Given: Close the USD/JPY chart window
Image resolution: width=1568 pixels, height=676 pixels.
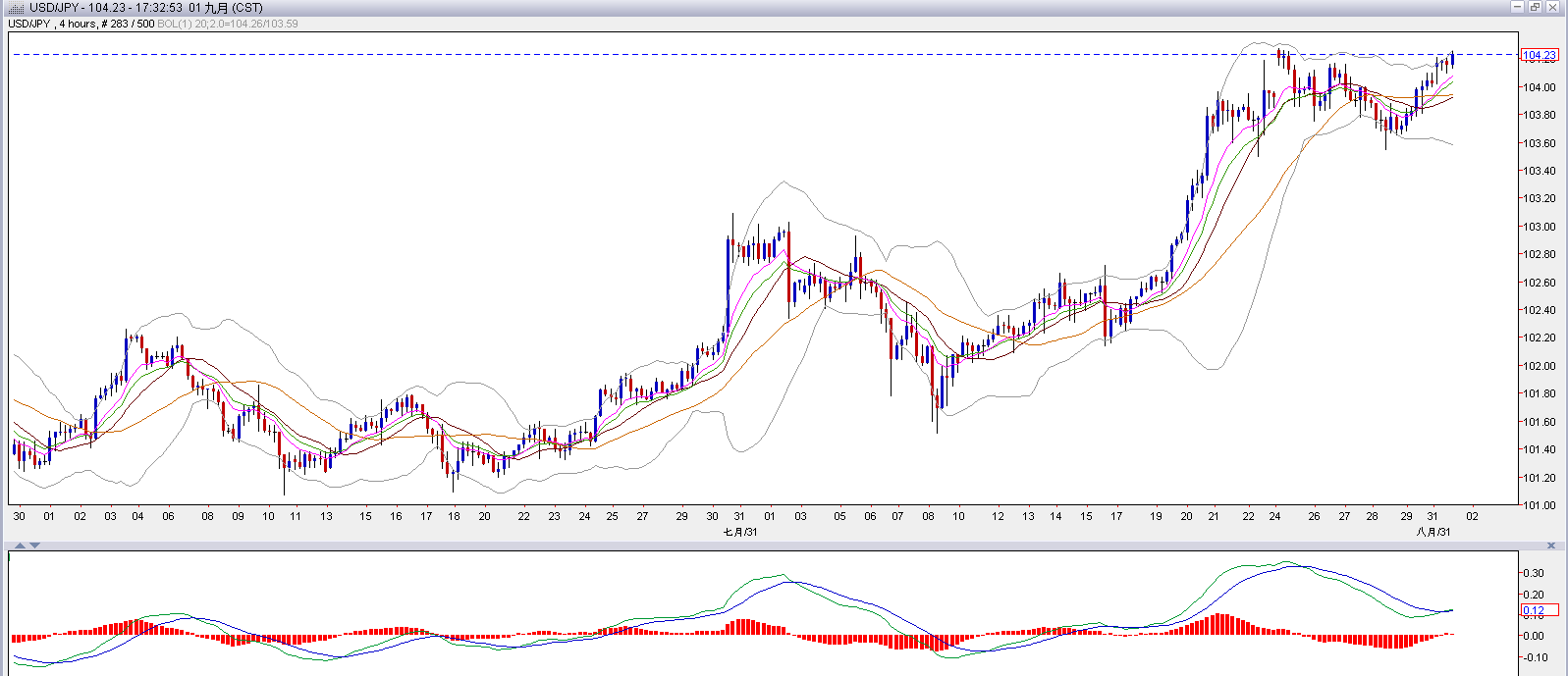Looking at the screenshot, I should point(1552,7).
